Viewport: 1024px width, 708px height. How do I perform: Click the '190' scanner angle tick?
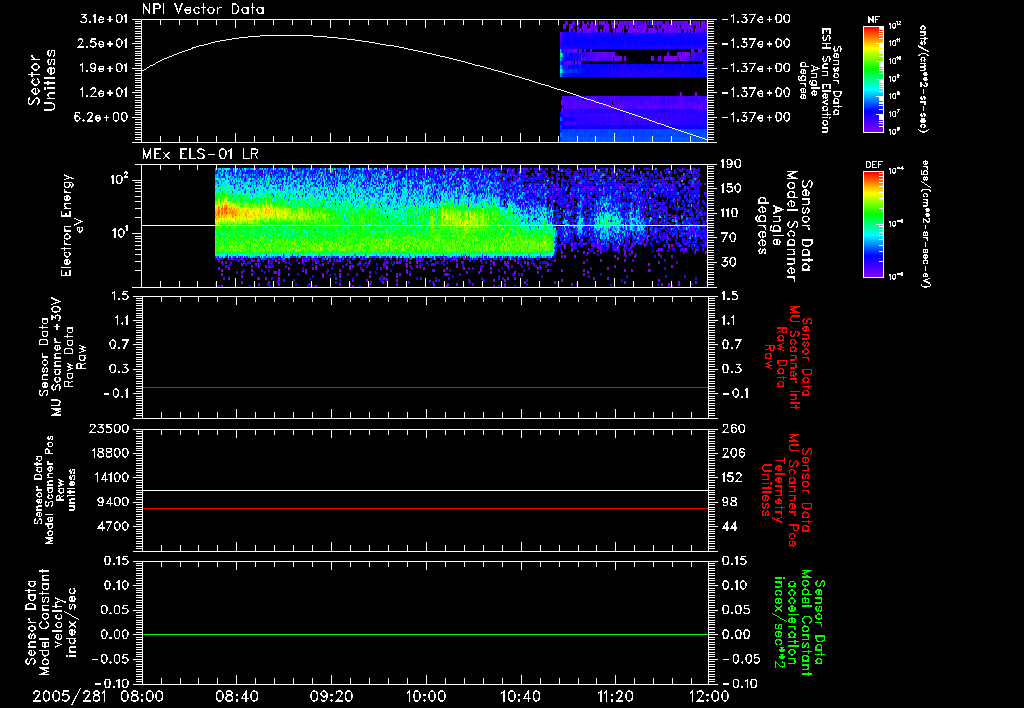[x=733, y=164]
